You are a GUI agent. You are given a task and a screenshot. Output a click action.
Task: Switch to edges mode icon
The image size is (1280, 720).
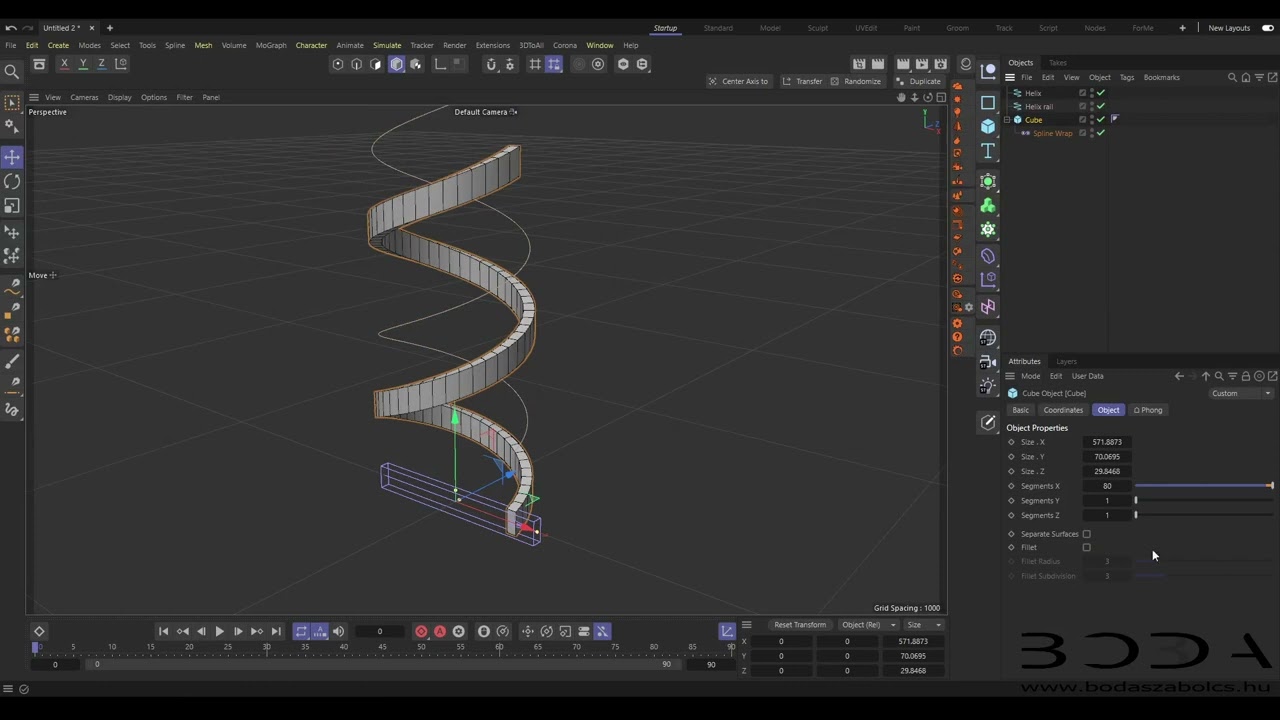(x=357, y=64)
